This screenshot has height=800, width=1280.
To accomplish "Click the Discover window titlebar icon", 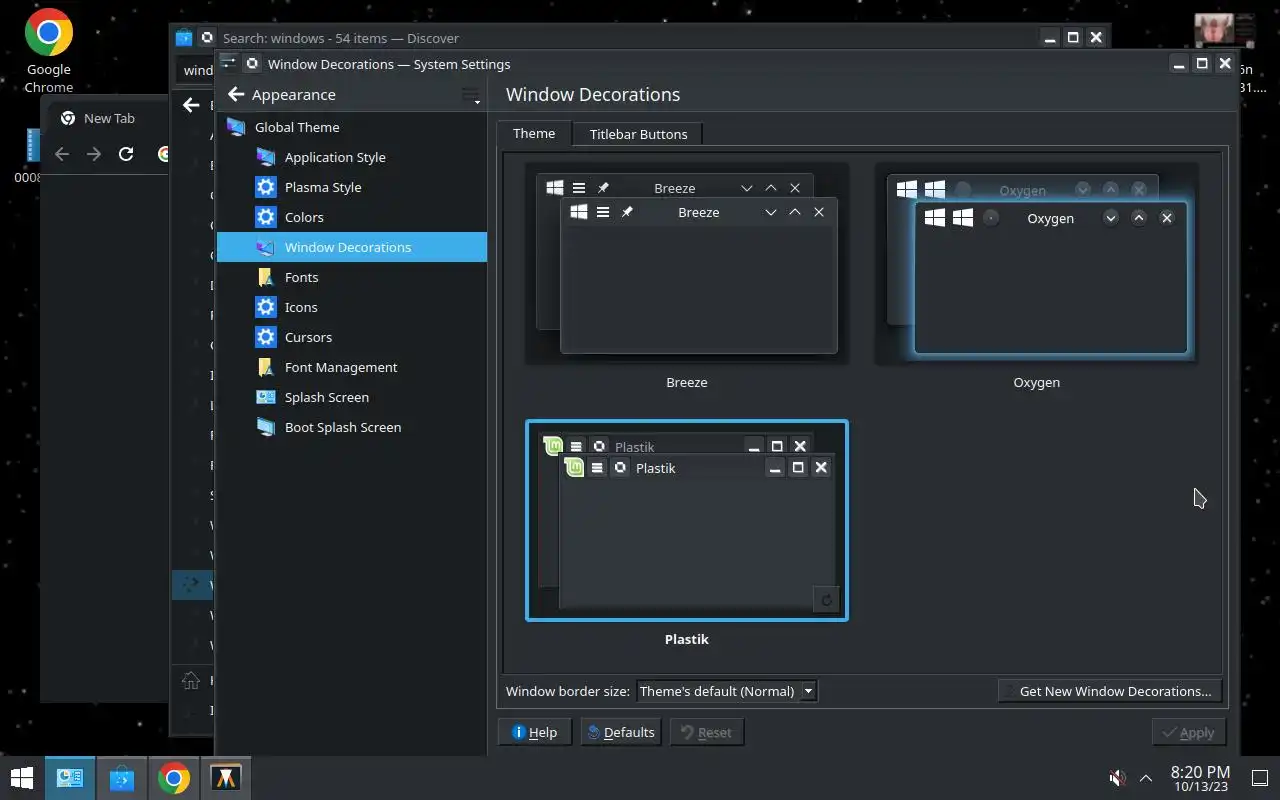I will [x=183, y=38].
